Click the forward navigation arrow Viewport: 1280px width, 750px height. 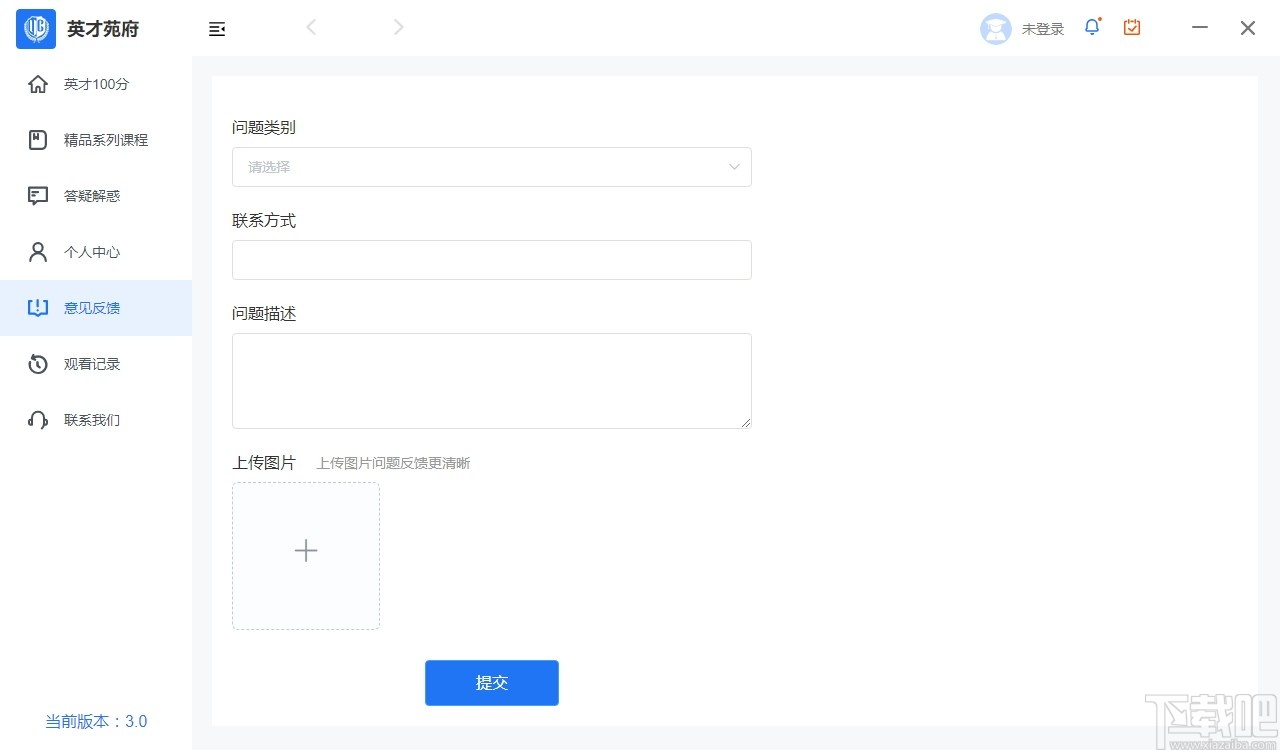click(398, 27)
